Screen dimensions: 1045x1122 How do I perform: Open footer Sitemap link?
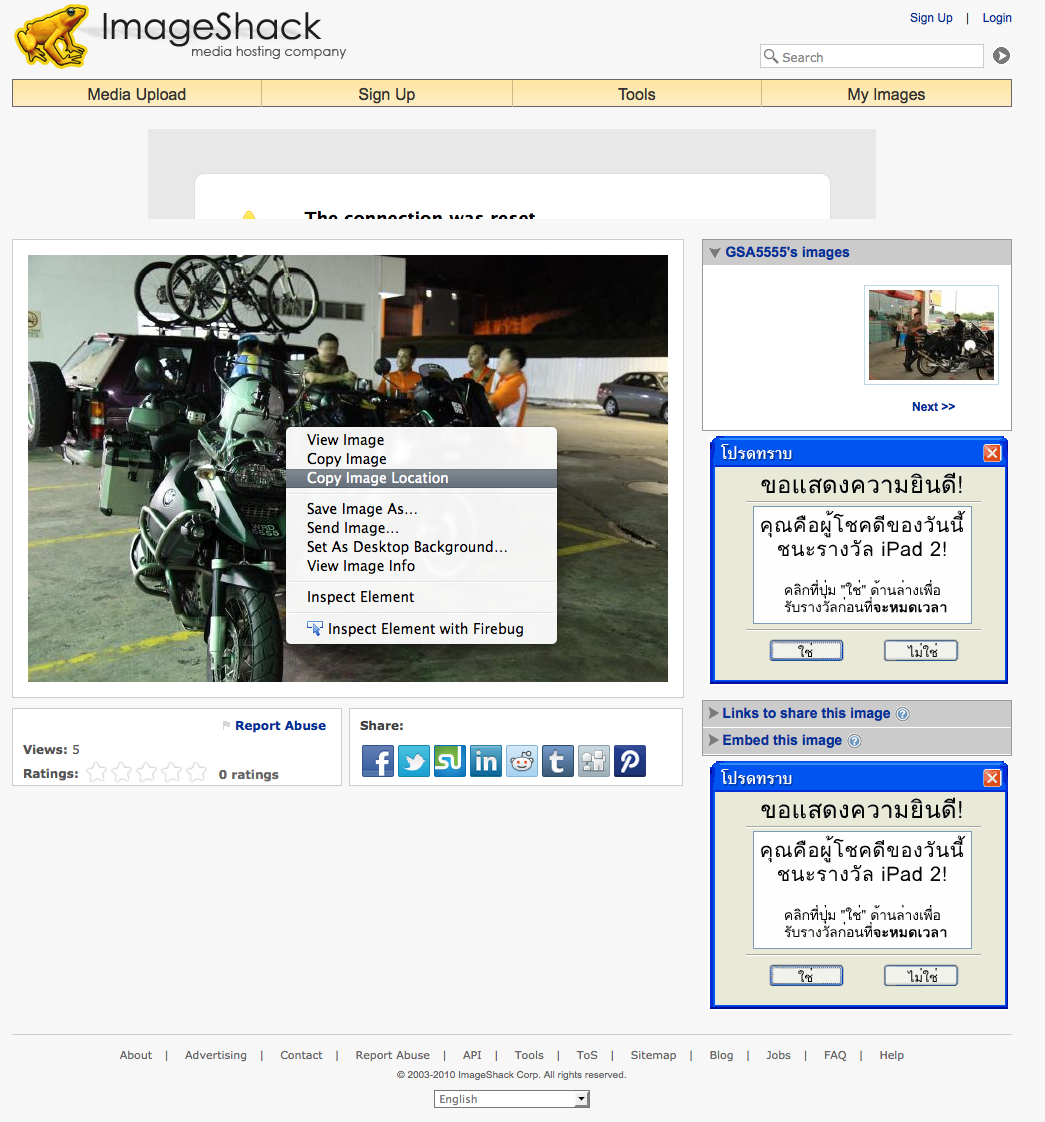point(653,1055)
